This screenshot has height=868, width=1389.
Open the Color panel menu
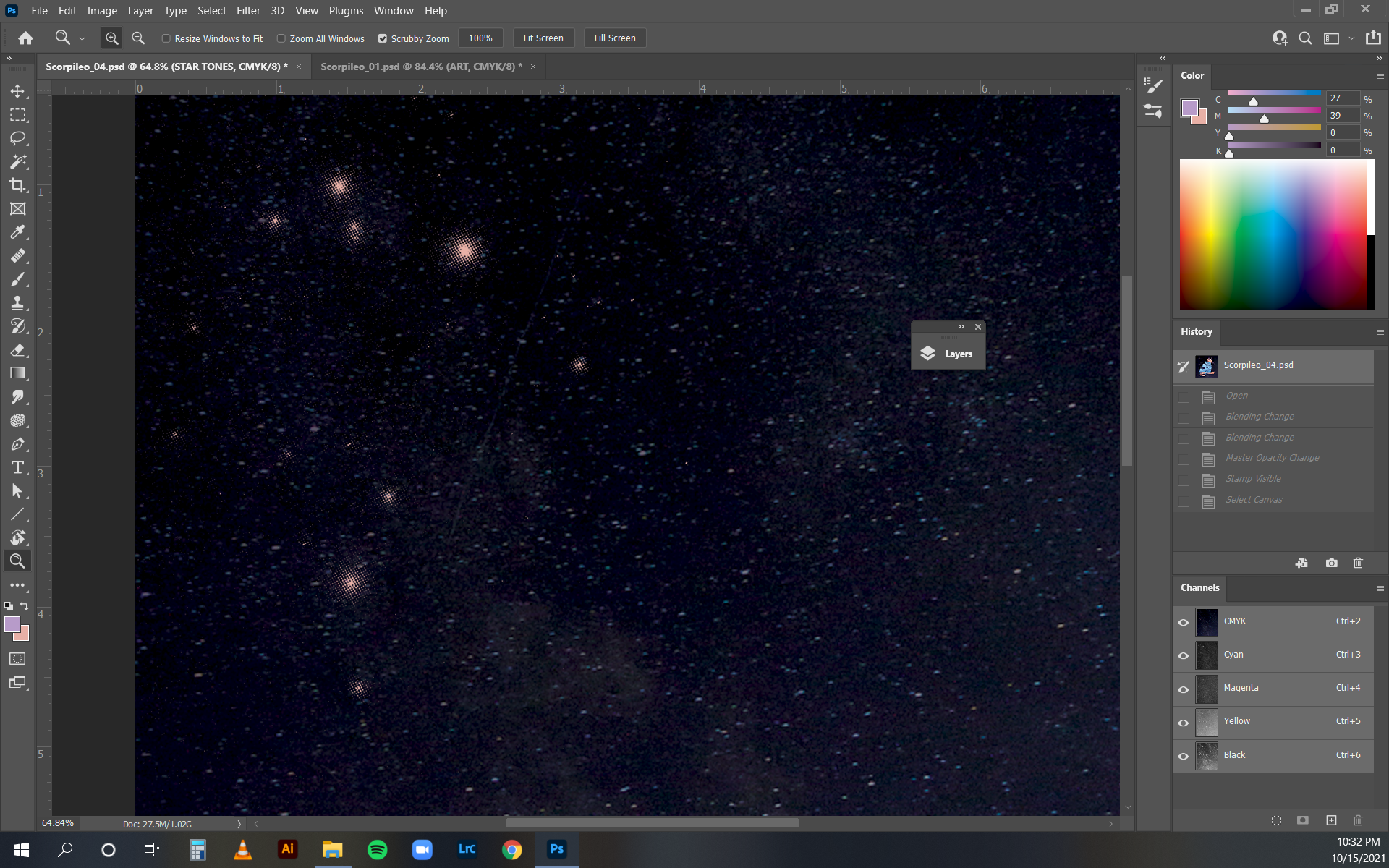(1380, 76)
